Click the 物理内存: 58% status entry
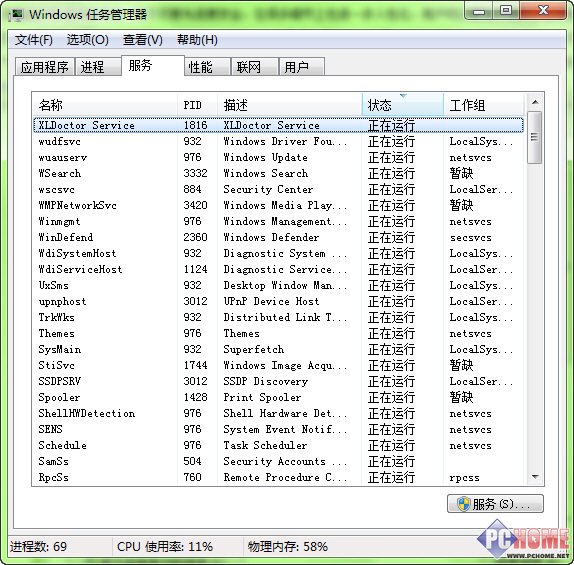Screen dimensions: 574x565 point(288,547)
